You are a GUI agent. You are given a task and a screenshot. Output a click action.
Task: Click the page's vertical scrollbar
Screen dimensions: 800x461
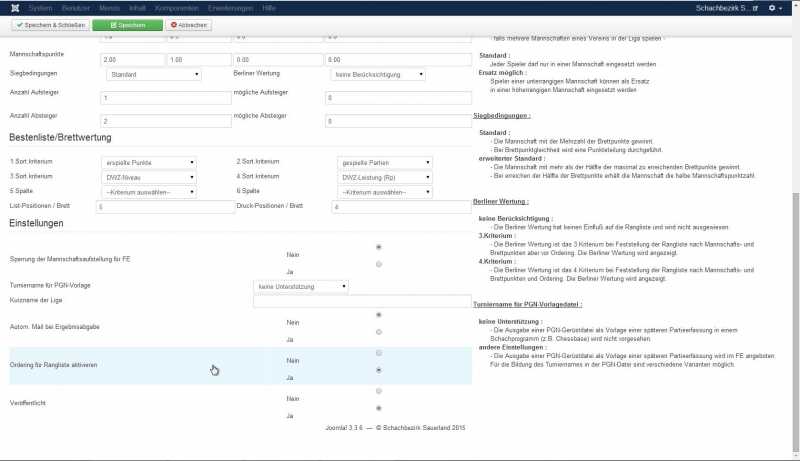[795, 250]
